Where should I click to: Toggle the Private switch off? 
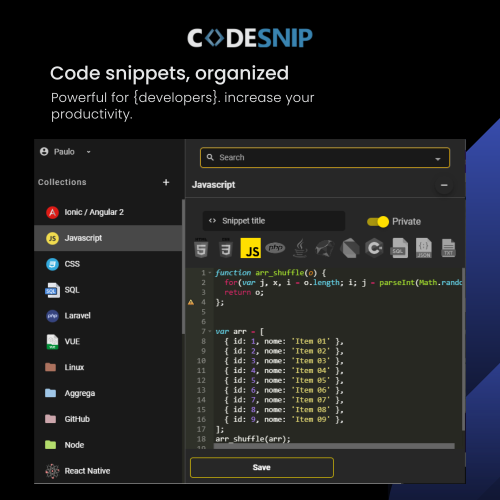click(378, 222)
